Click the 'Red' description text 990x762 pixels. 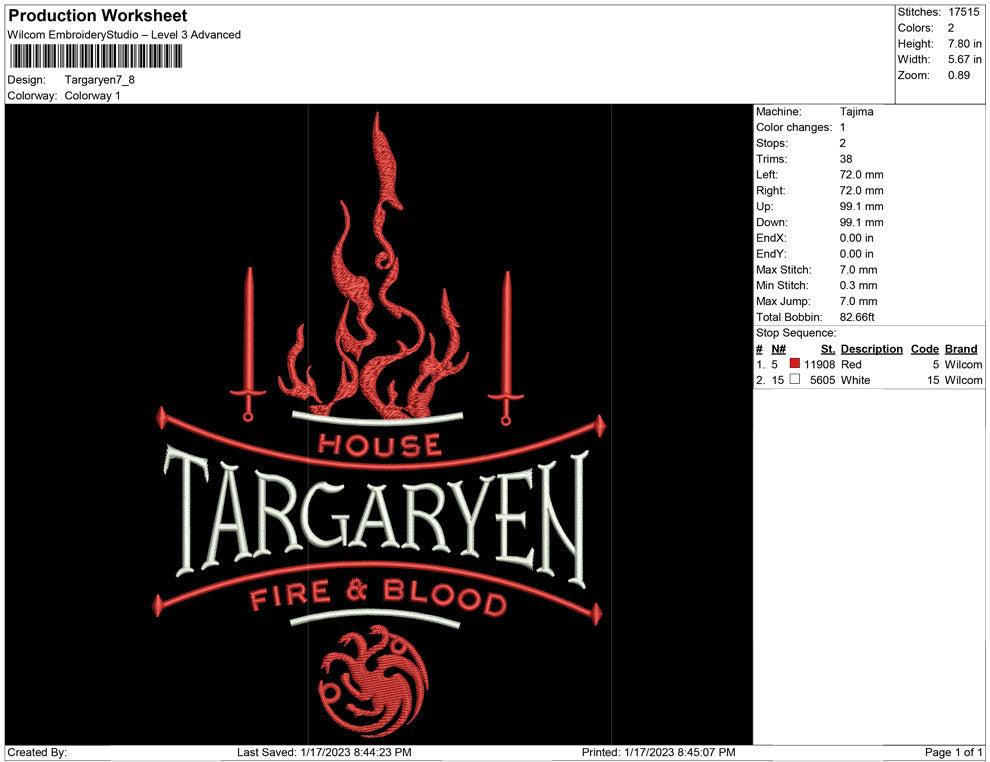coord(851,364)
